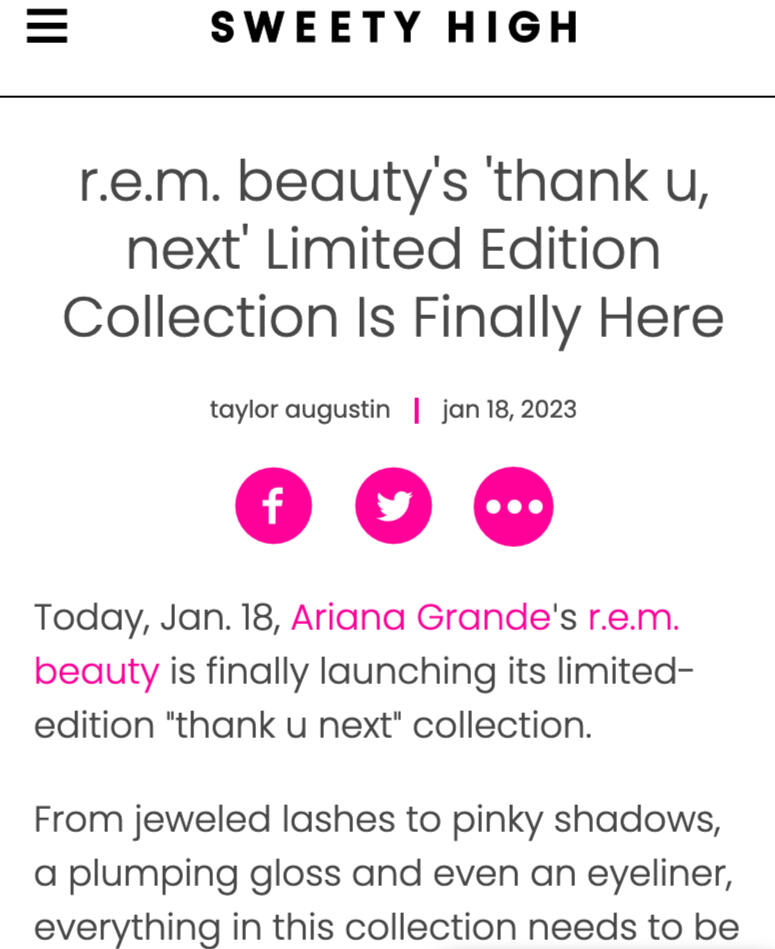
Task: Click the jan 18, 2023 publish date
Action: point(509,410)
